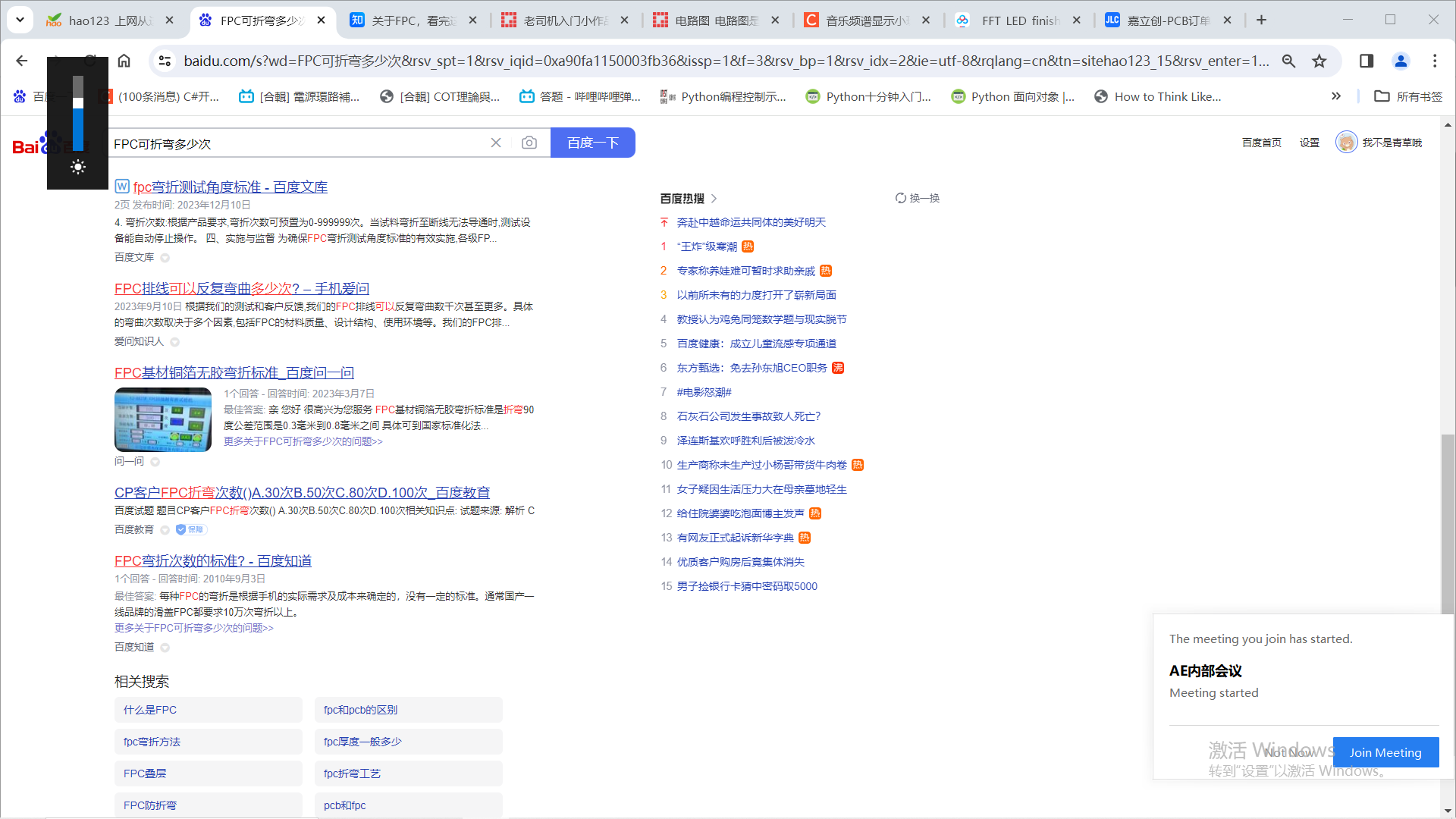Open a new browser tab
1456x819 pixels.
pyautogui.click(x=1261, y=20)
